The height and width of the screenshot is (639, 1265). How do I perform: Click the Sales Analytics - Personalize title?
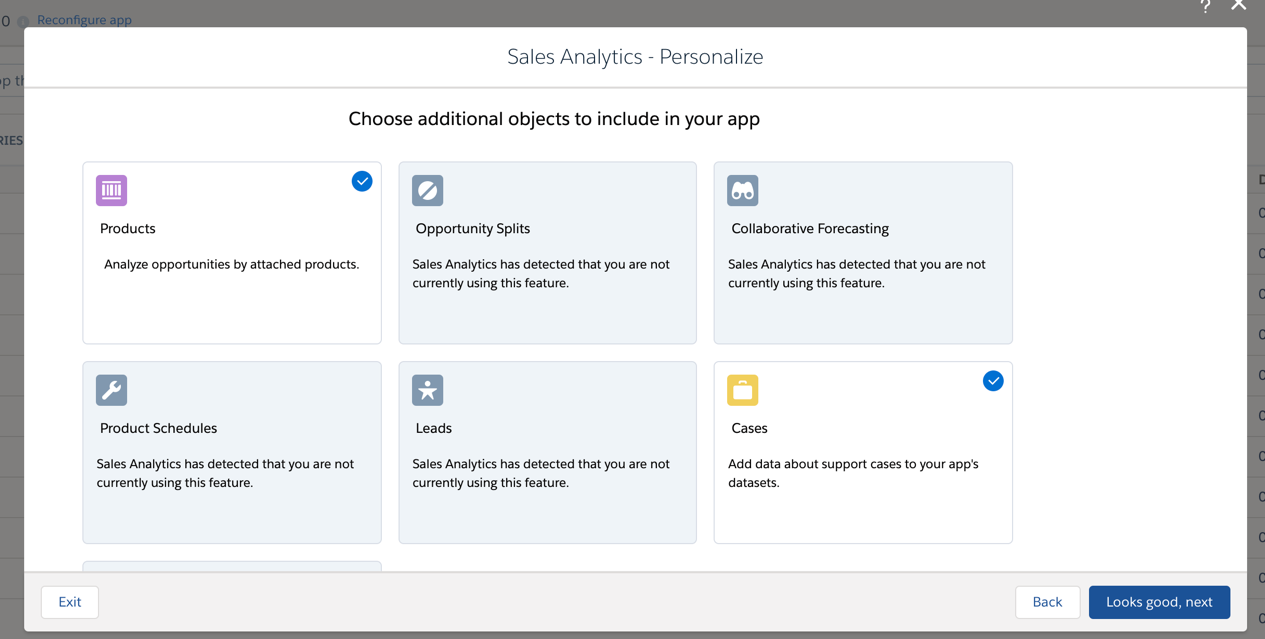(635, 57)
